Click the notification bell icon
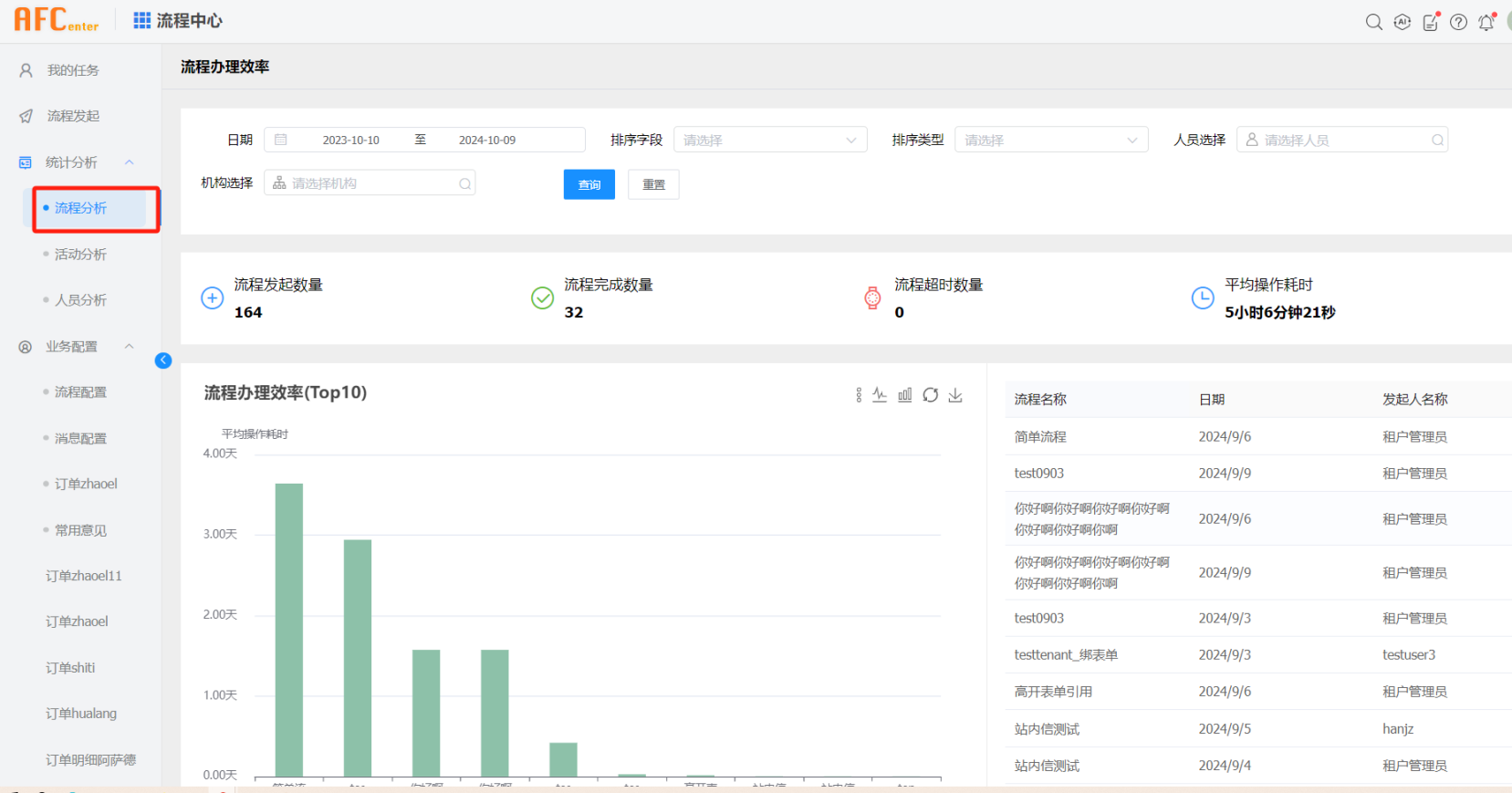 (x=1486, y=22)
